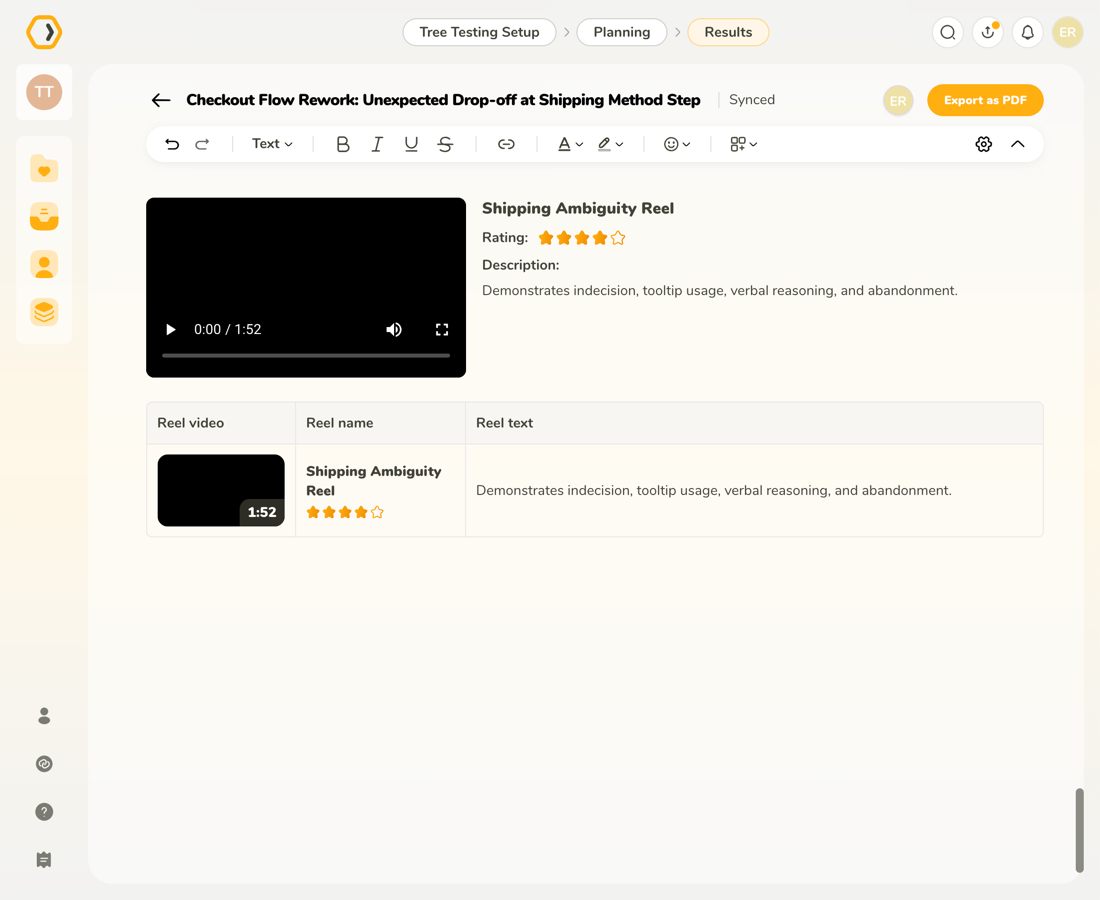1100x900 pixels.
Task: Open editor settings gear
Action: point(984,144)
